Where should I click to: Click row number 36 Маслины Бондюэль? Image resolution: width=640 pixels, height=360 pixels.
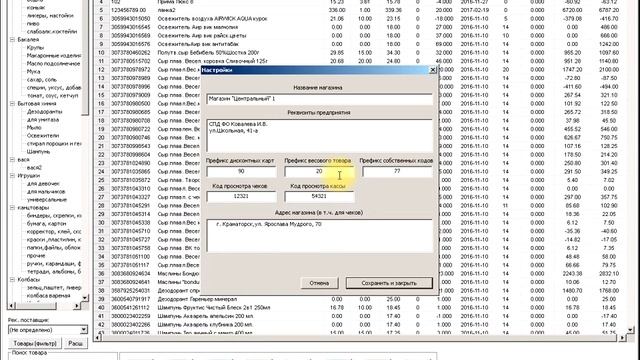(x=101, y=273)
